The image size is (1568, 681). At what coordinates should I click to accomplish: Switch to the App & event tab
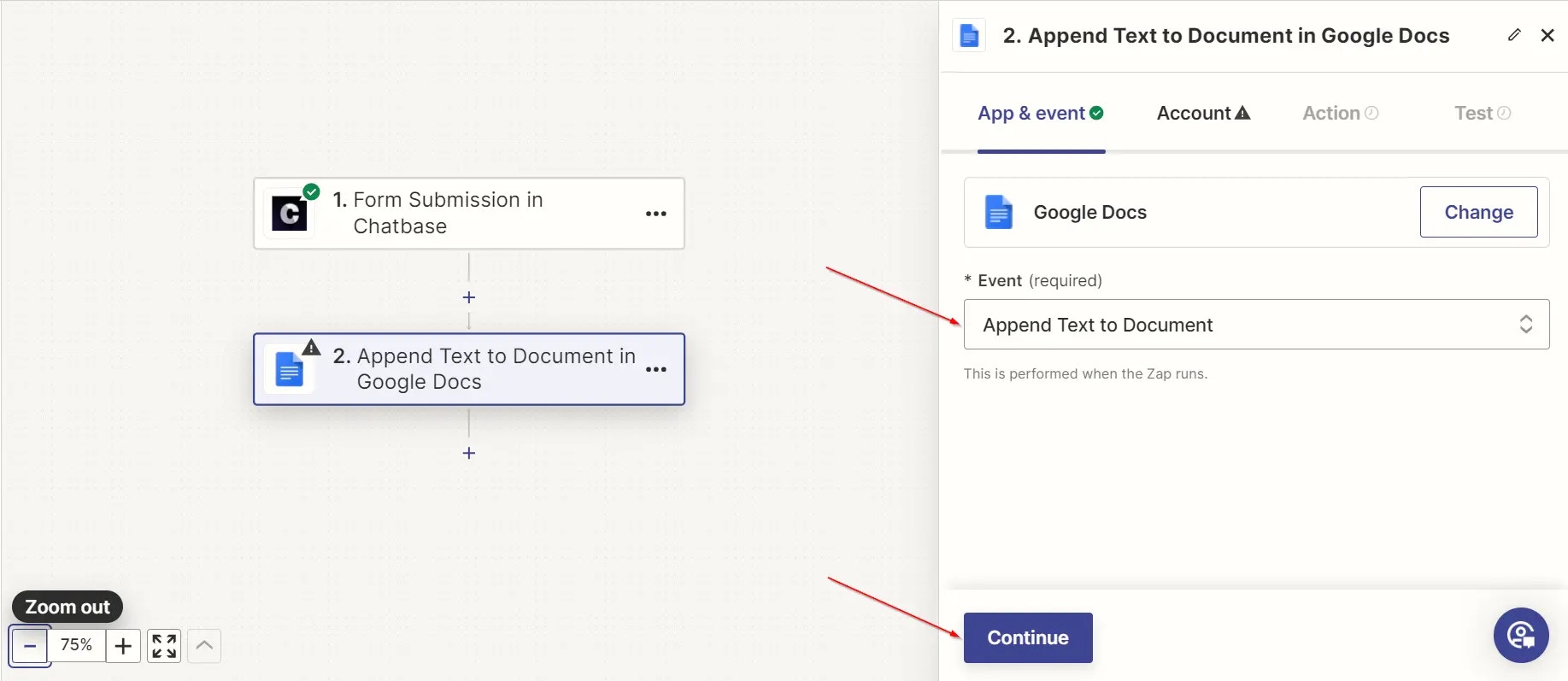pyautogui.click(x=1041, y=113)
